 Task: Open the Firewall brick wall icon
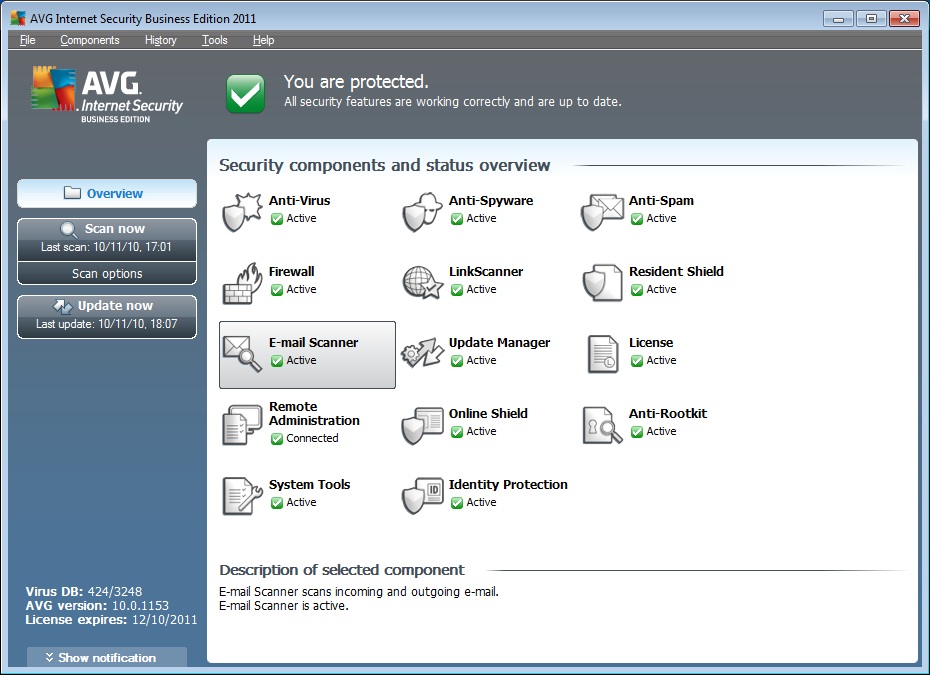(x=242, y=284)
